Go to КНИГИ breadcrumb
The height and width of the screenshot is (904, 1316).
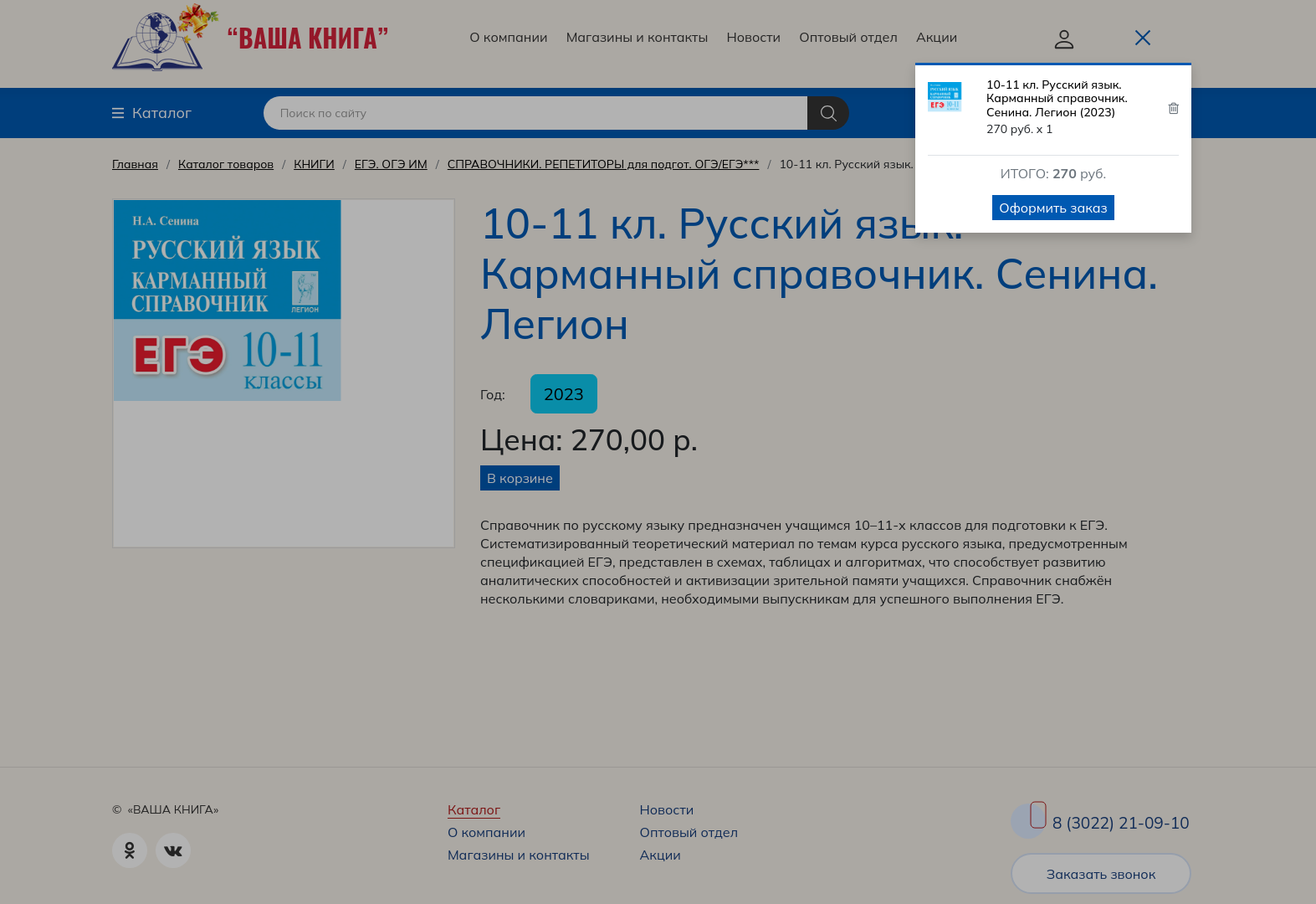coord(314,164)
